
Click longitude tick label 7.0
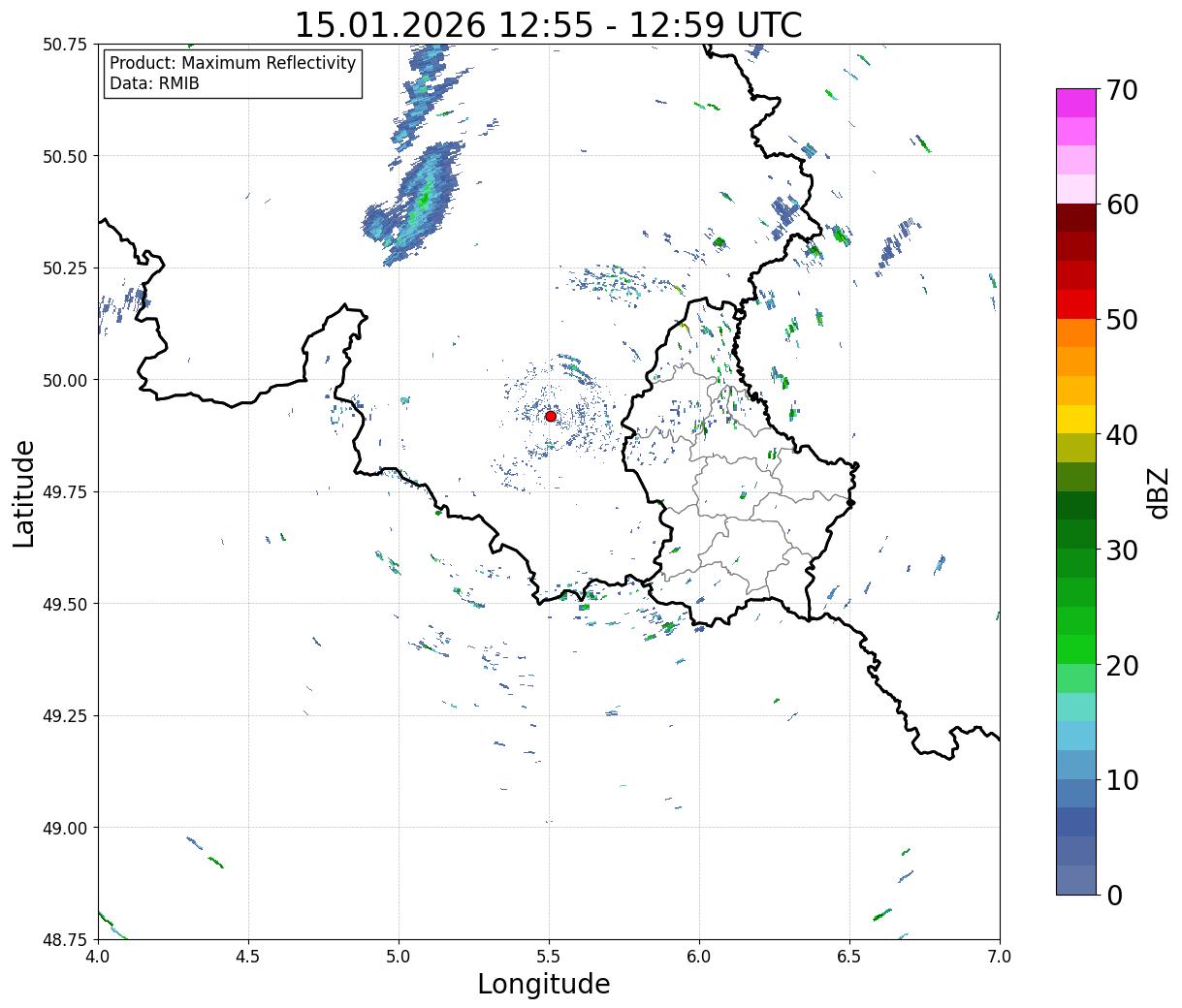1000,956
